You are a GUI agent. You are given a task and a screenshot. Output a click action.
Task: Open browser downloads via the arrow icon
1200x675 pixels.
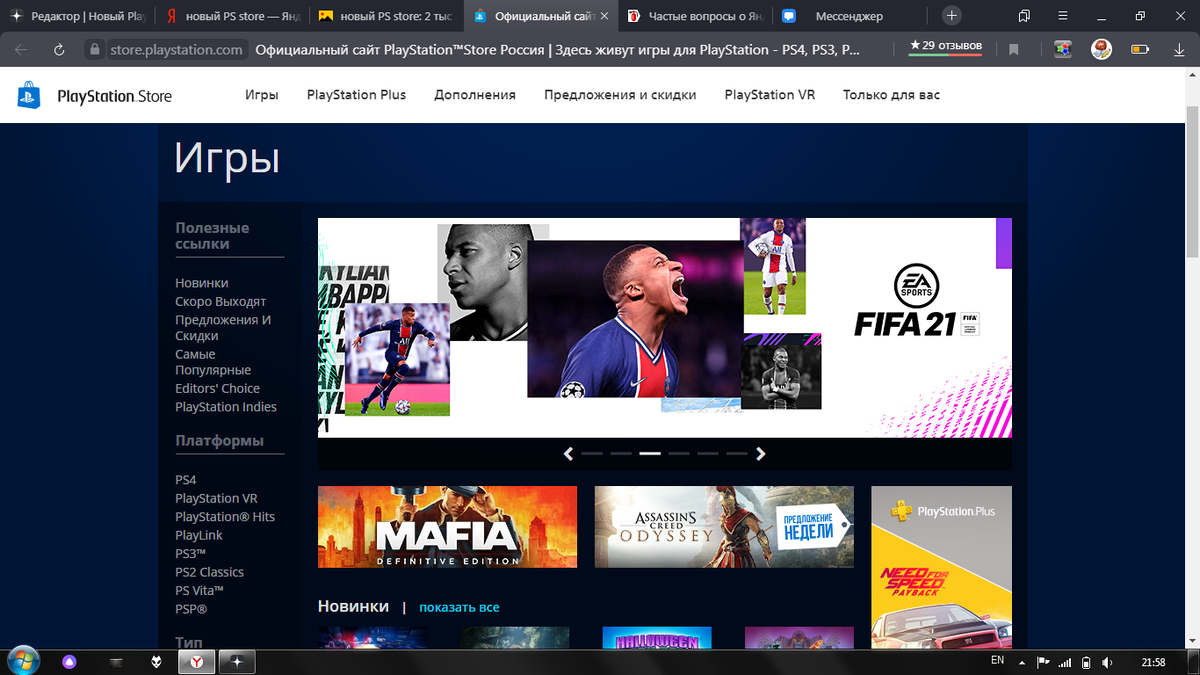click(1178, 47)
